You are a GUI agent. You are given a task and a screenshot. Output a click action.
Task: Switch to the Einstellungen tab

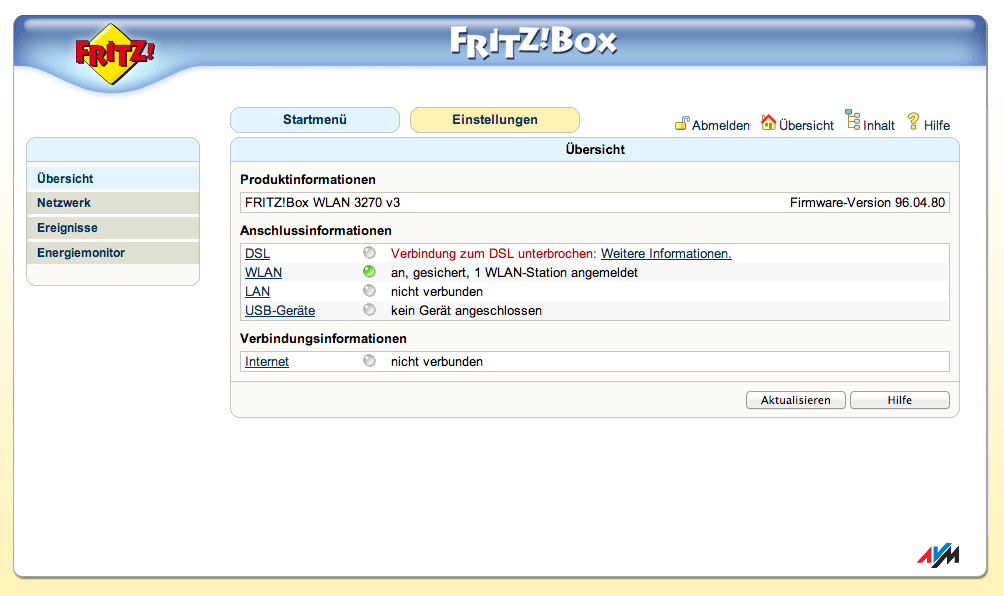click(495, 120)
